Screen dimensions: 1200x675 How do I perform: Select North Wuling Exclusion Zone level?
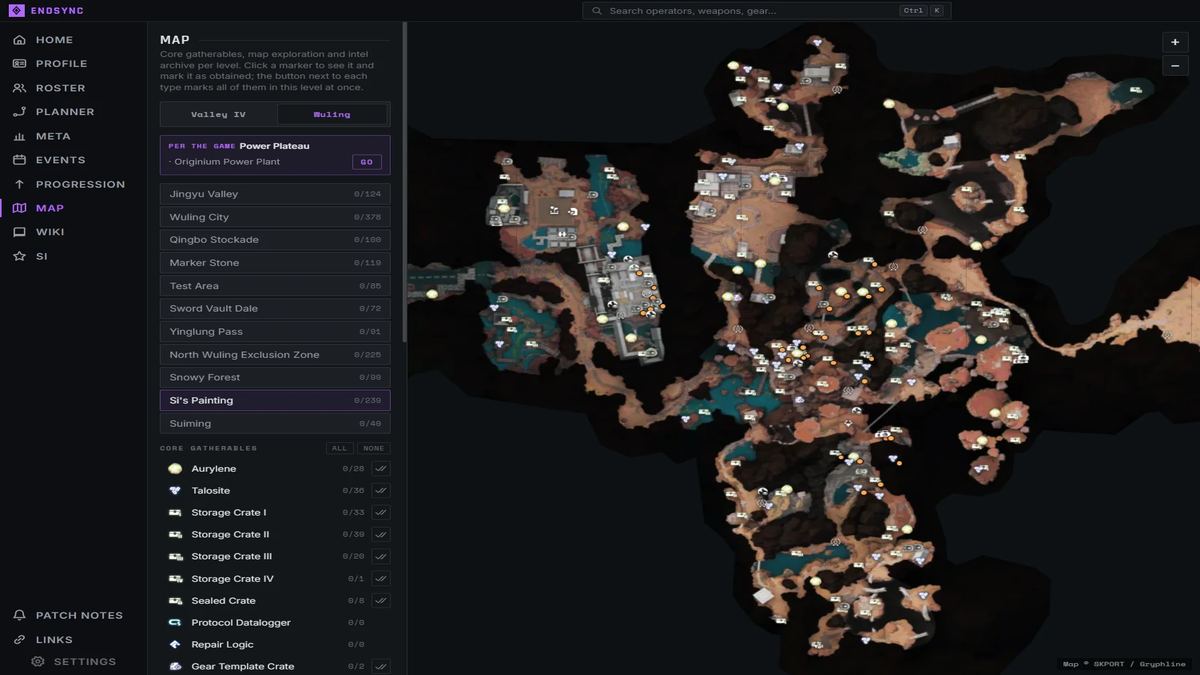coord(275,355)
